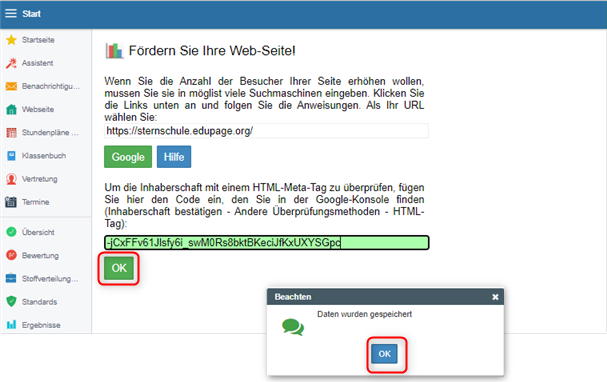Click the Webseite house icon
The image size is (607, 382).
[12, 110]
